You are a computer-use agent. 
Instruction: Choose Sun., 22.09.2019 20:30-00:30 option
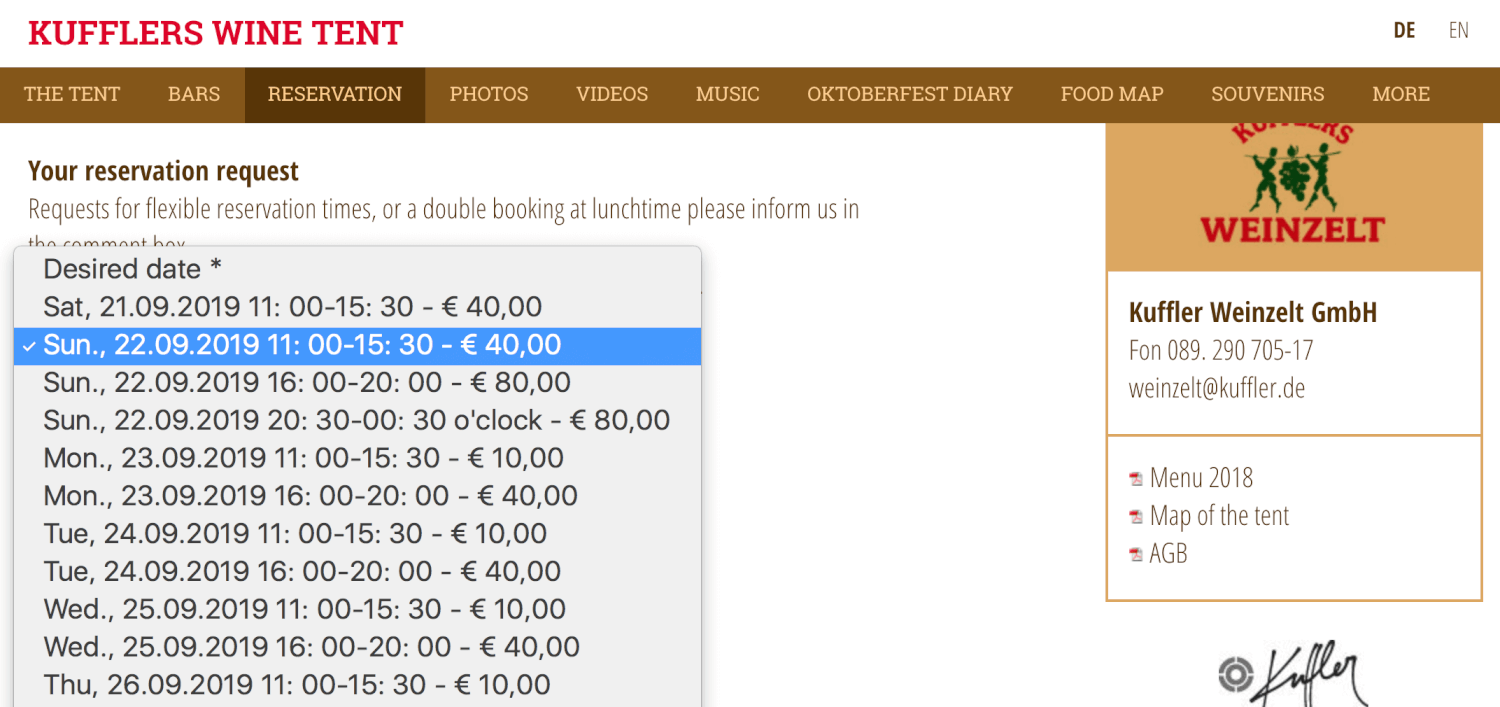357,421
